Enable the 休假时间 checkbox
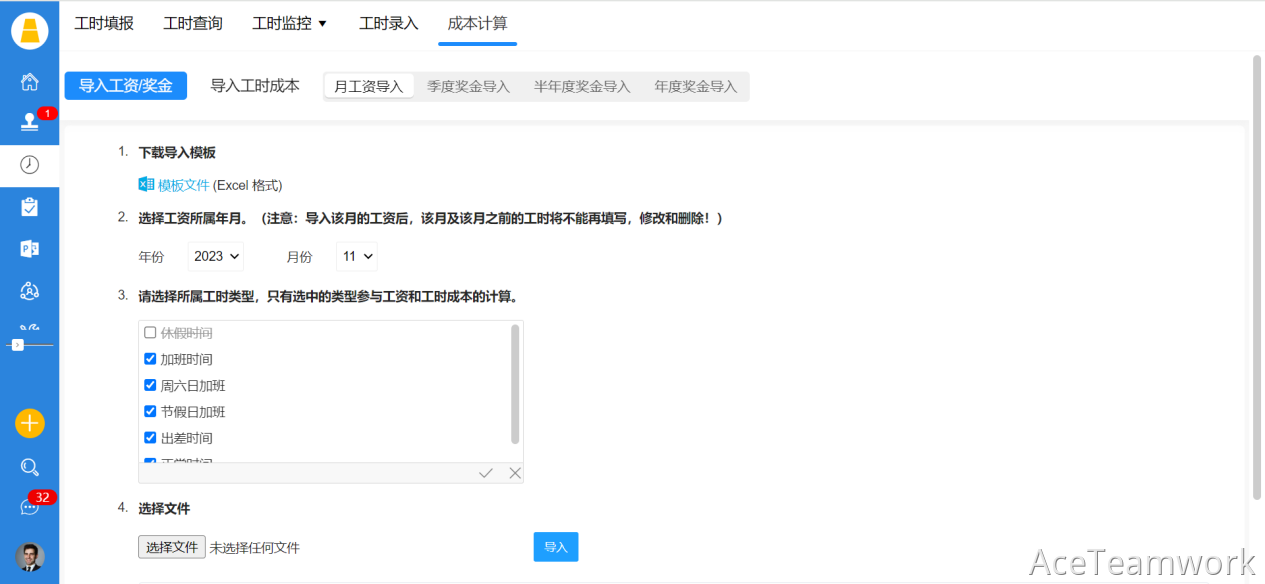1265x584 pixels. [150, 333]
